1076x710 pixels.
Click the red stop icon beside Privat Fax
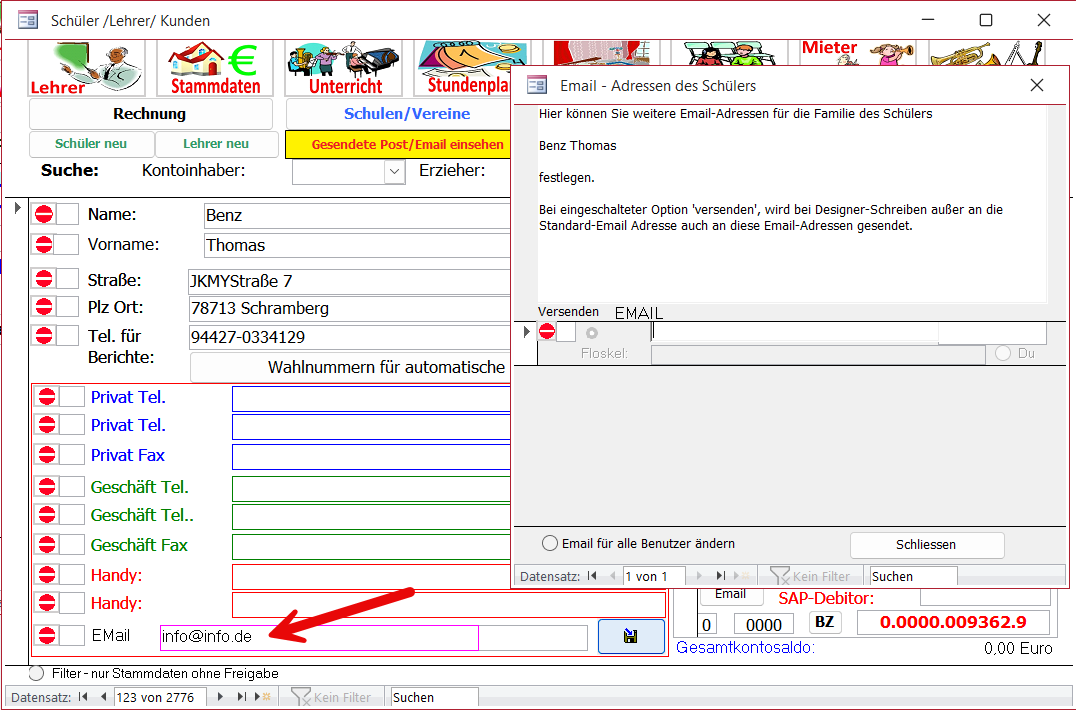tap(47, 455)
